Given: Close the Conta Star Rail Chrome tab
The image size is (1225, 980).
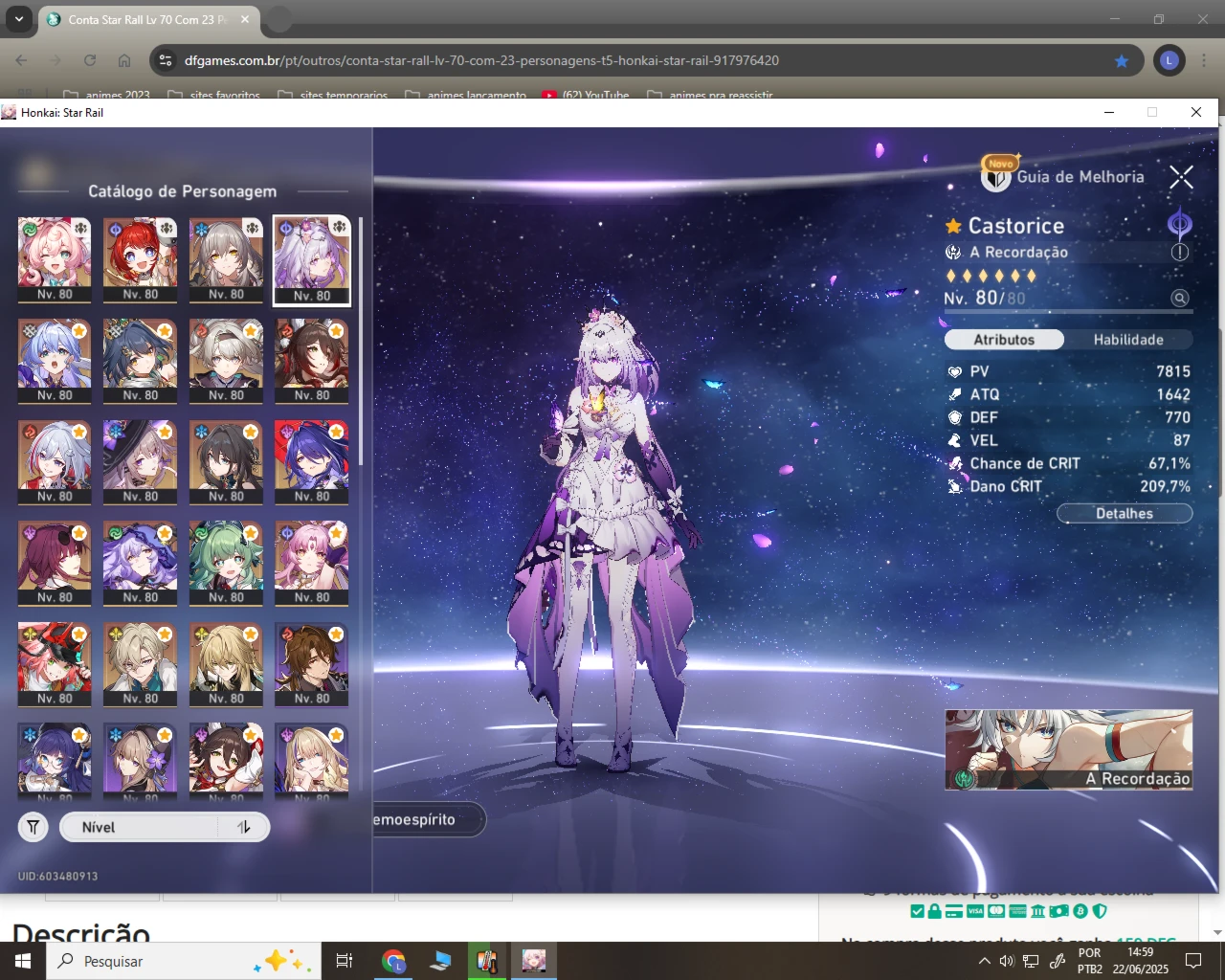Looking at the screenshot, I should click(x=245, y=19).
